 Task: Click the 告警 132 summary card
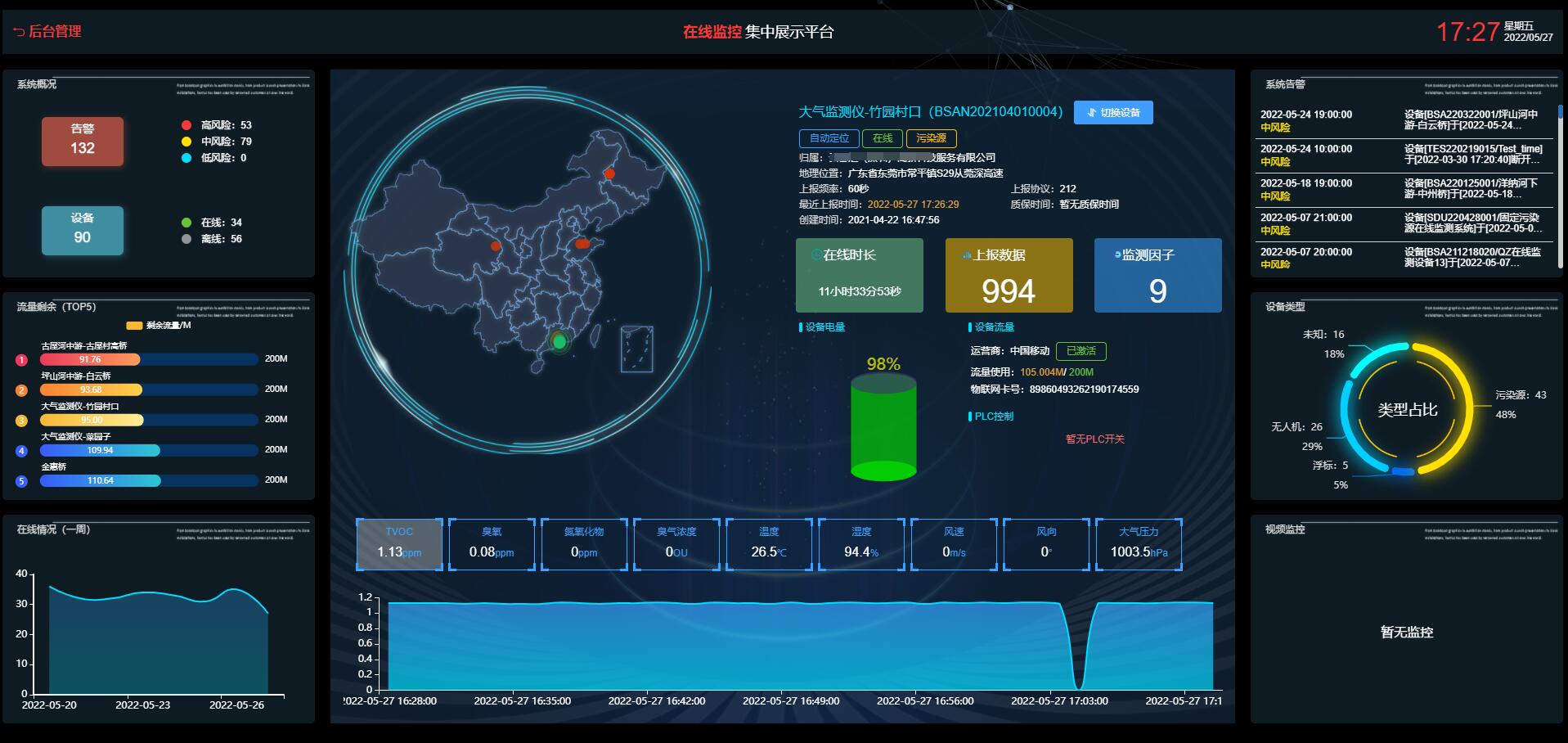point(83,141)
